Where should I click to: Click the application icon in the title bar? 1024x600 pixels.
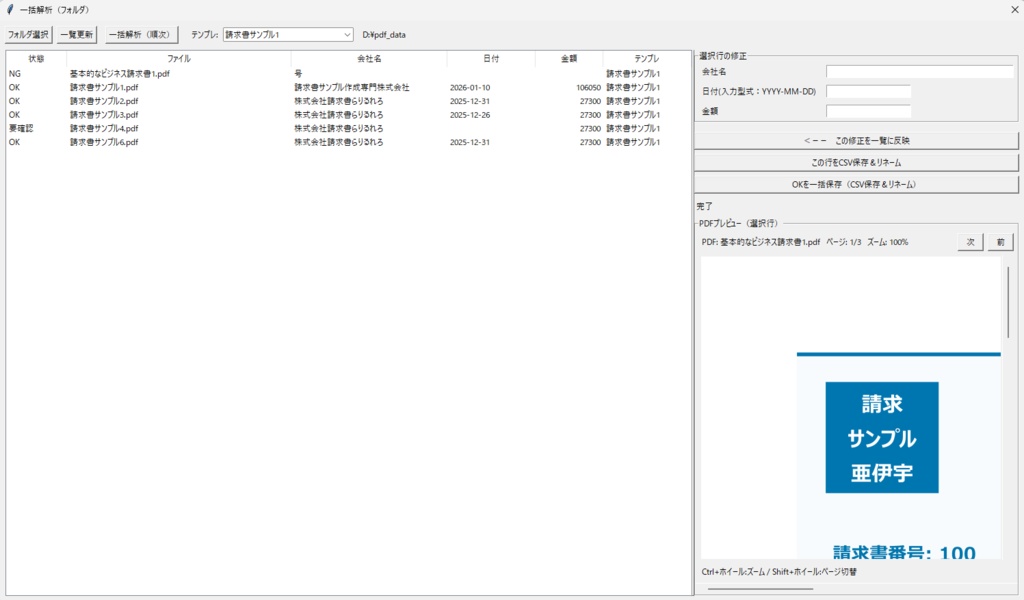click(x=10, y=9)
